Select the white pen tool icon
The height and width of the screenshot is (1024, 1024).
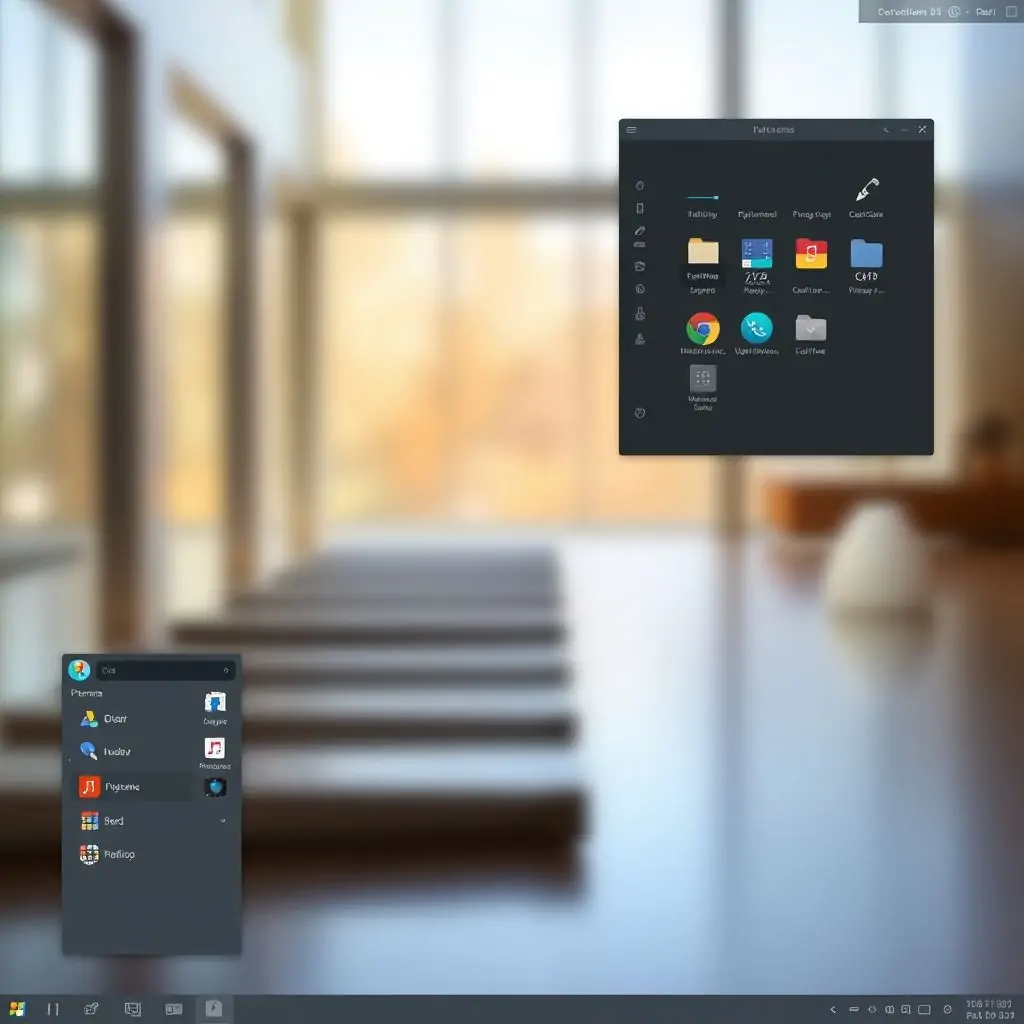(x=866, y=189)
